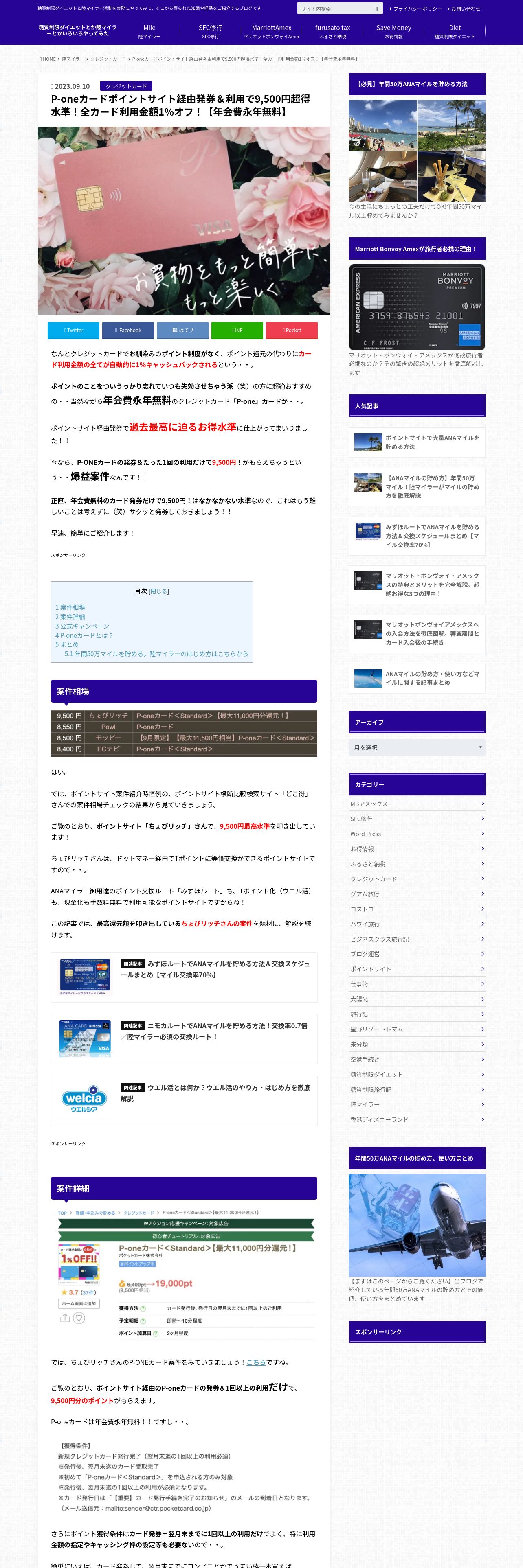523x1568 pixels.
Task: Share the article via LINE
Action: pyautogui.click(x=237, y=331)
